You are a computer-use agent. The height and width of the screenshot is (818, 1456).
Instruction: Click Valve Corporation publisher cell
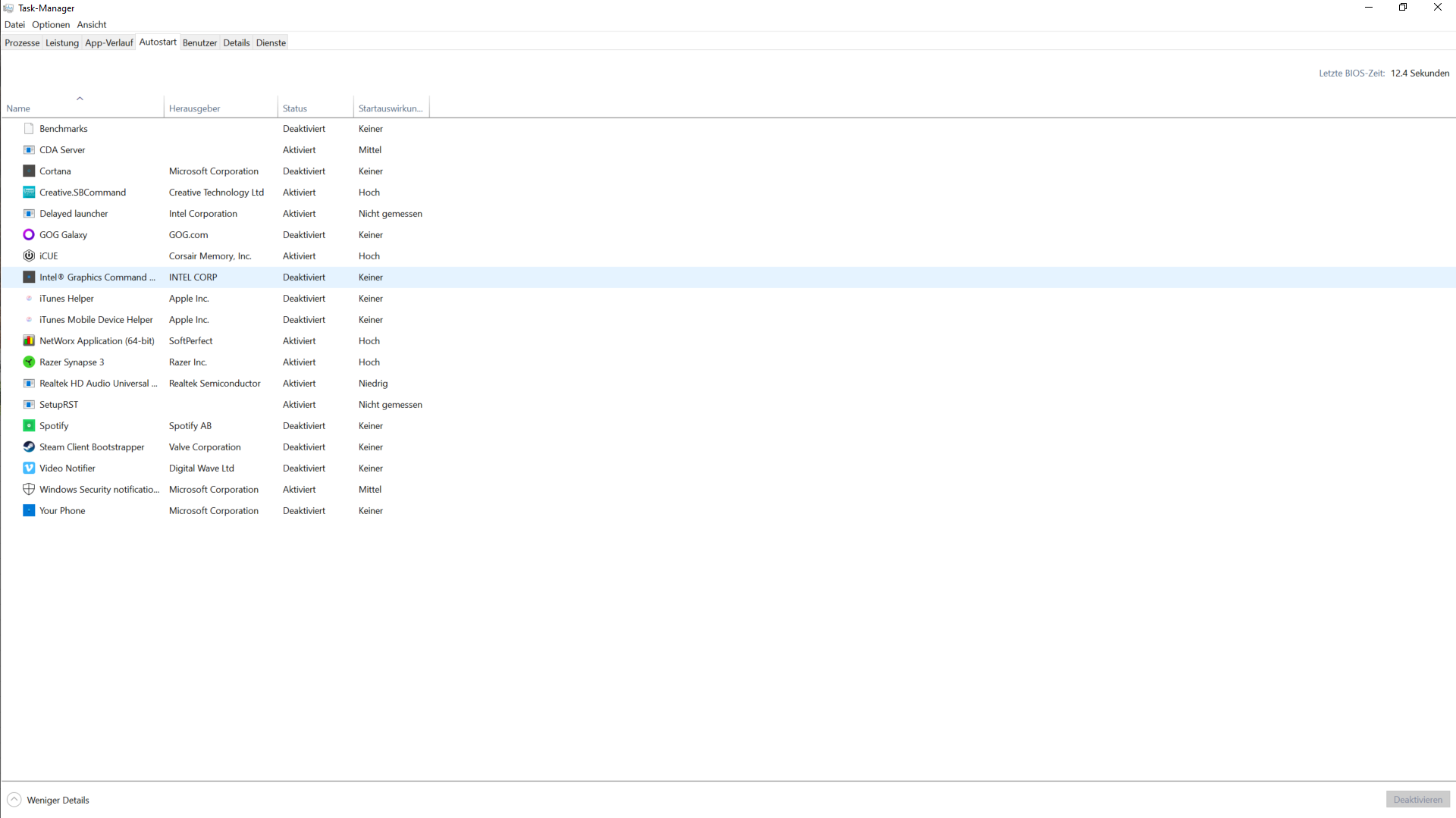click(205, 447)
